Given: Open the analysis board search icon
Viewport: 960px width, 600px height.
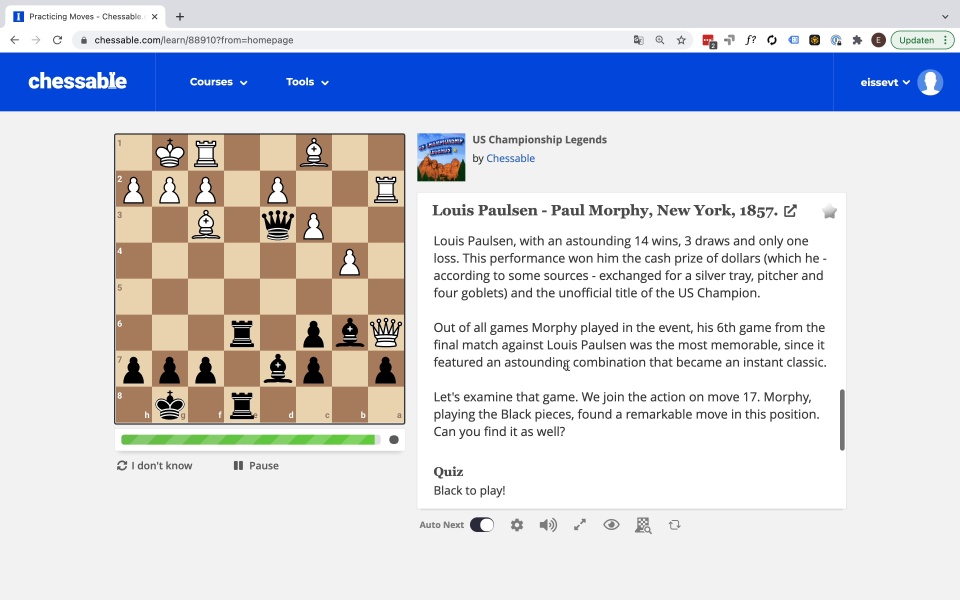Looking at the screenshot, I should click(x=643, y=525).
